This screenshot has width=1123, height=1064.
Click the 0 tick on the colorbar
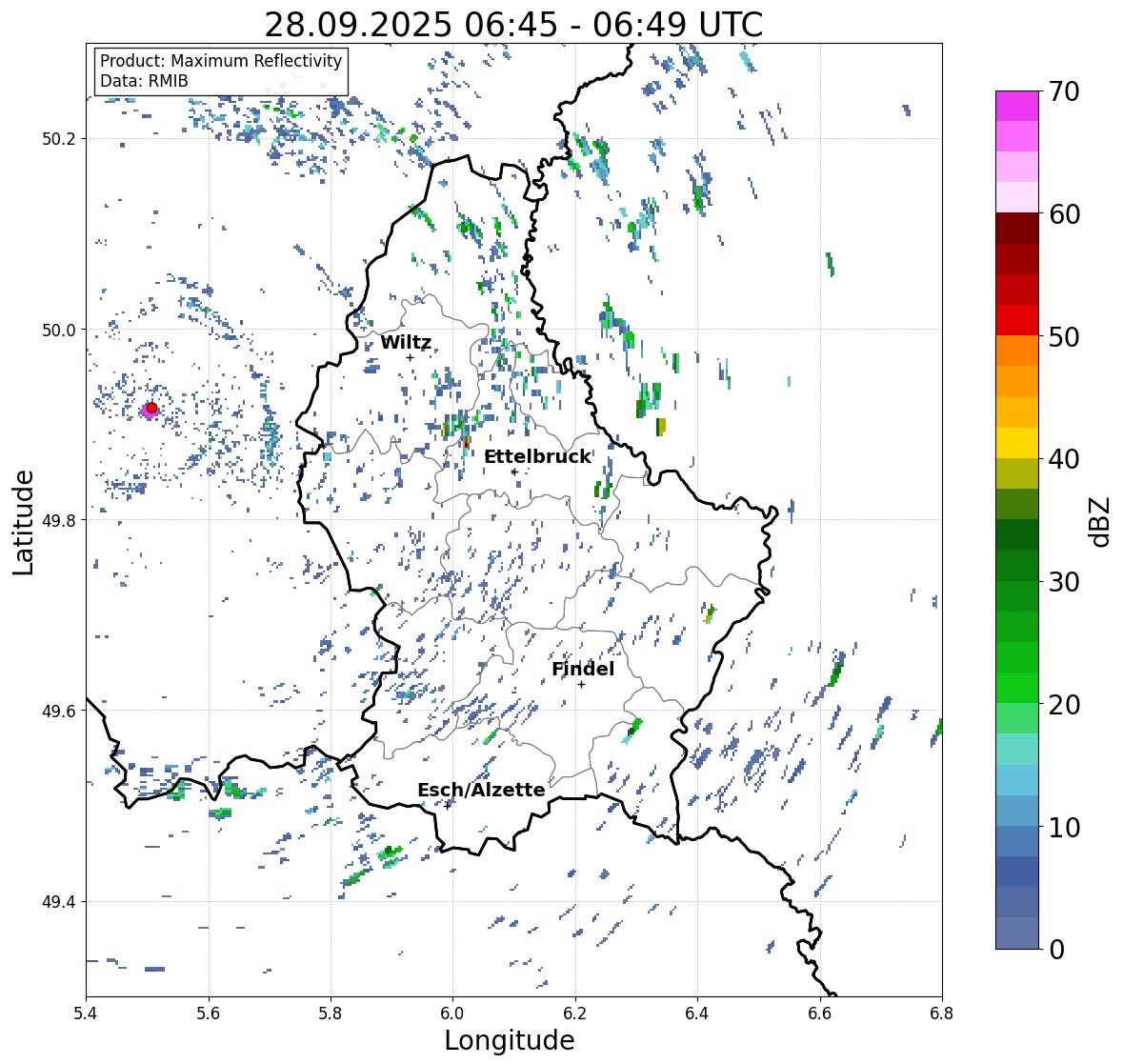click(1056, 950)
